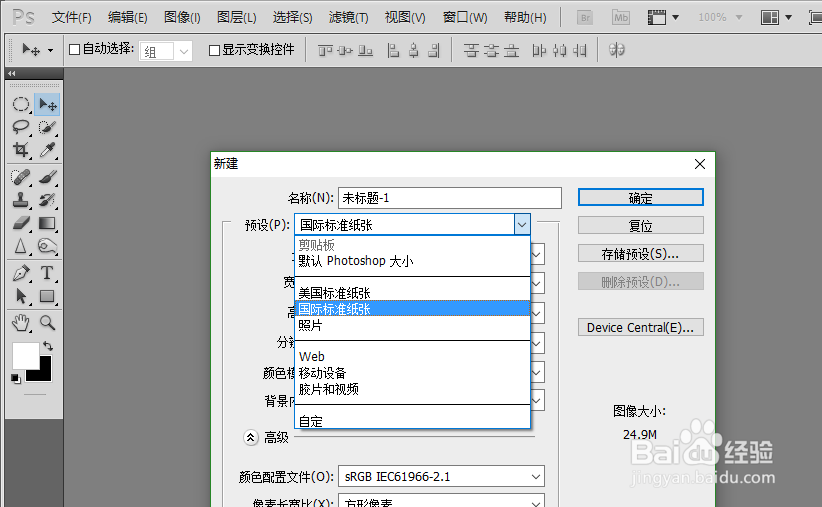Screen dimensions: 822x507
Task: Click the 复位 button
Action: point(641,225)
